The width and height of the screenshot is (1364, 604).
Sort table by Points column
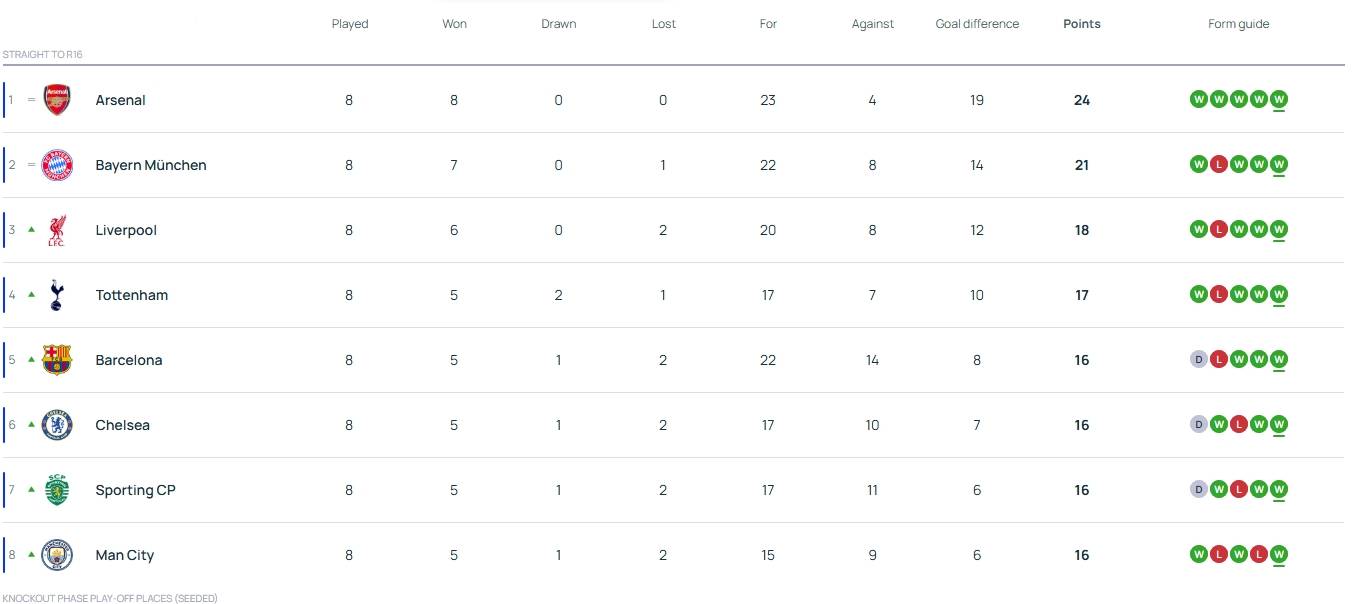(x=1081, y=24)
